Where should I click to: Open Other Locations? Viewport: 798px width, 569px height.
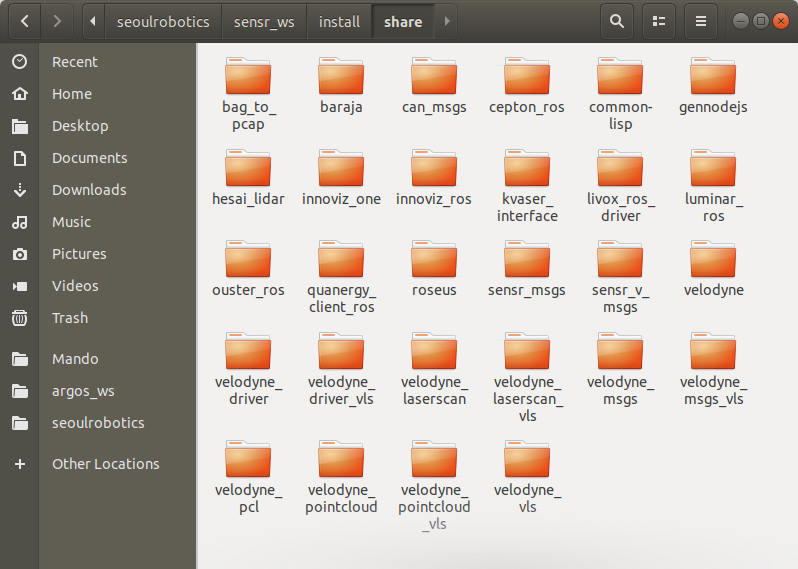pos(98,464)
